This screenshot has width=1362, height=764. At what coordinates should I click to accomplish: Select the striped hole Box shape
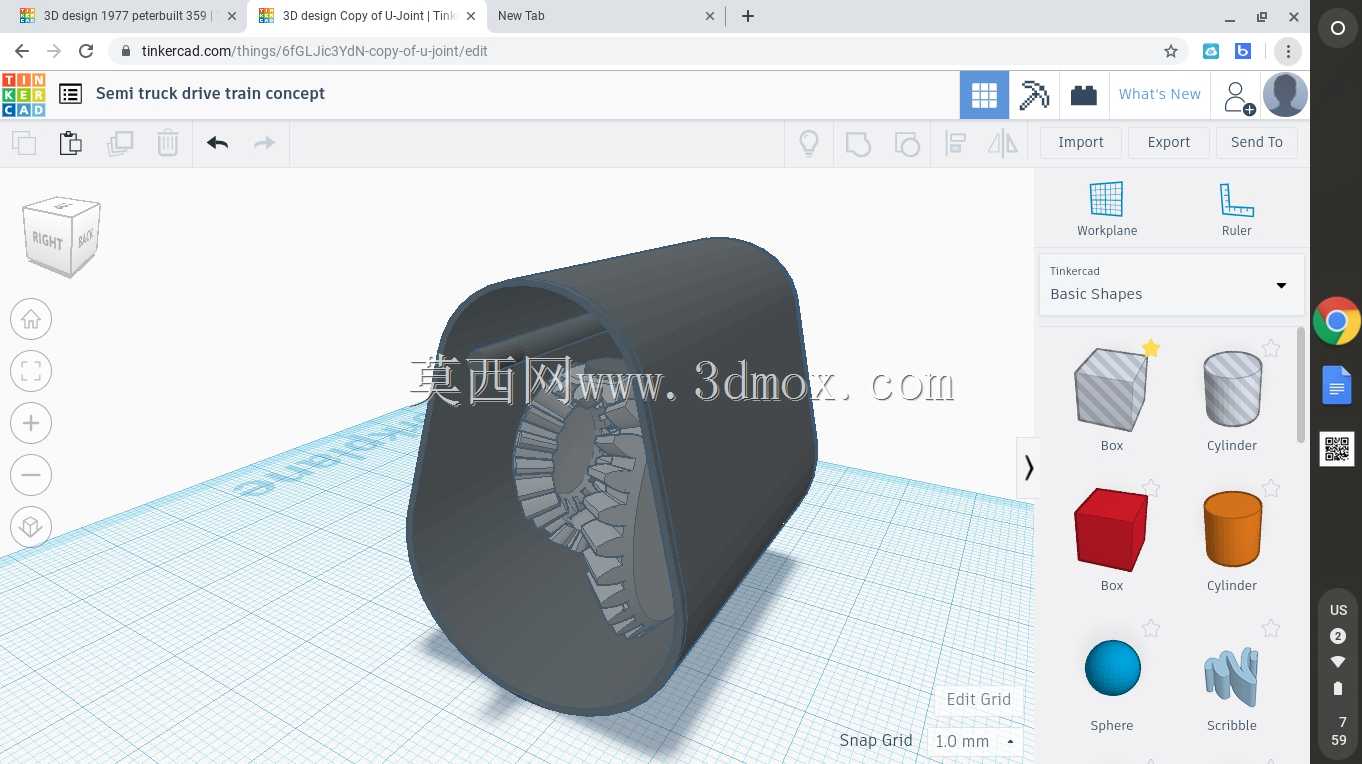coord(1111,389)
